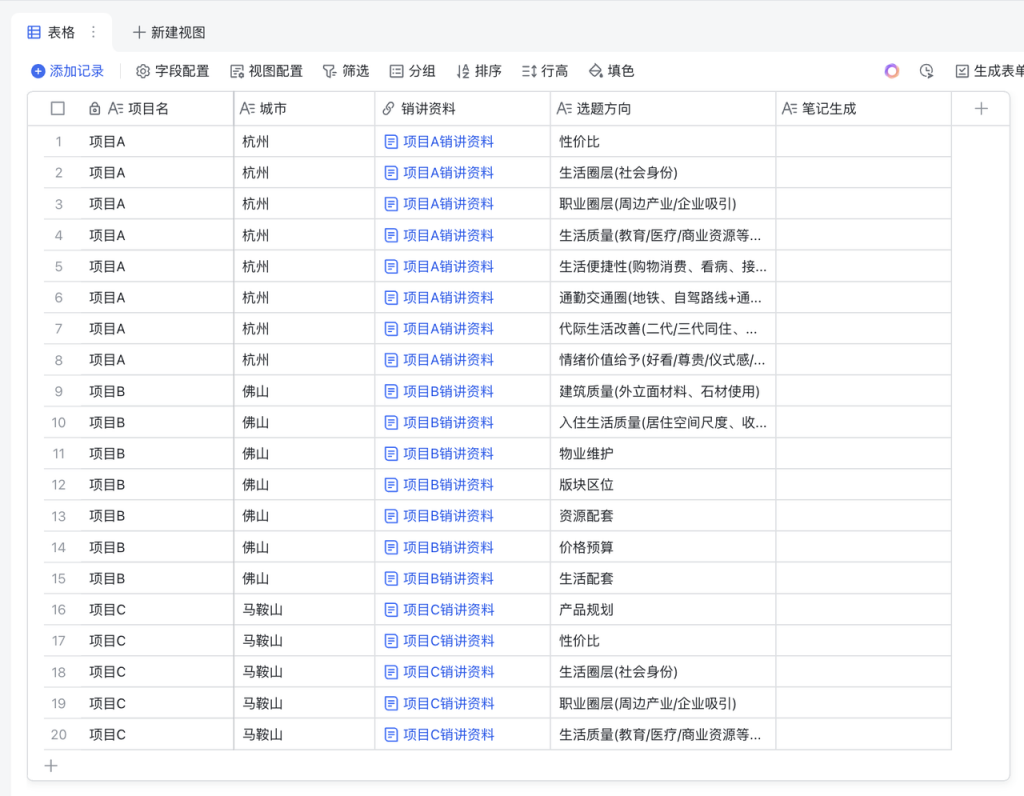Click document icon in row 6 销讲资料
This screenshot has width=1024, height=796.
pos(391,298)
